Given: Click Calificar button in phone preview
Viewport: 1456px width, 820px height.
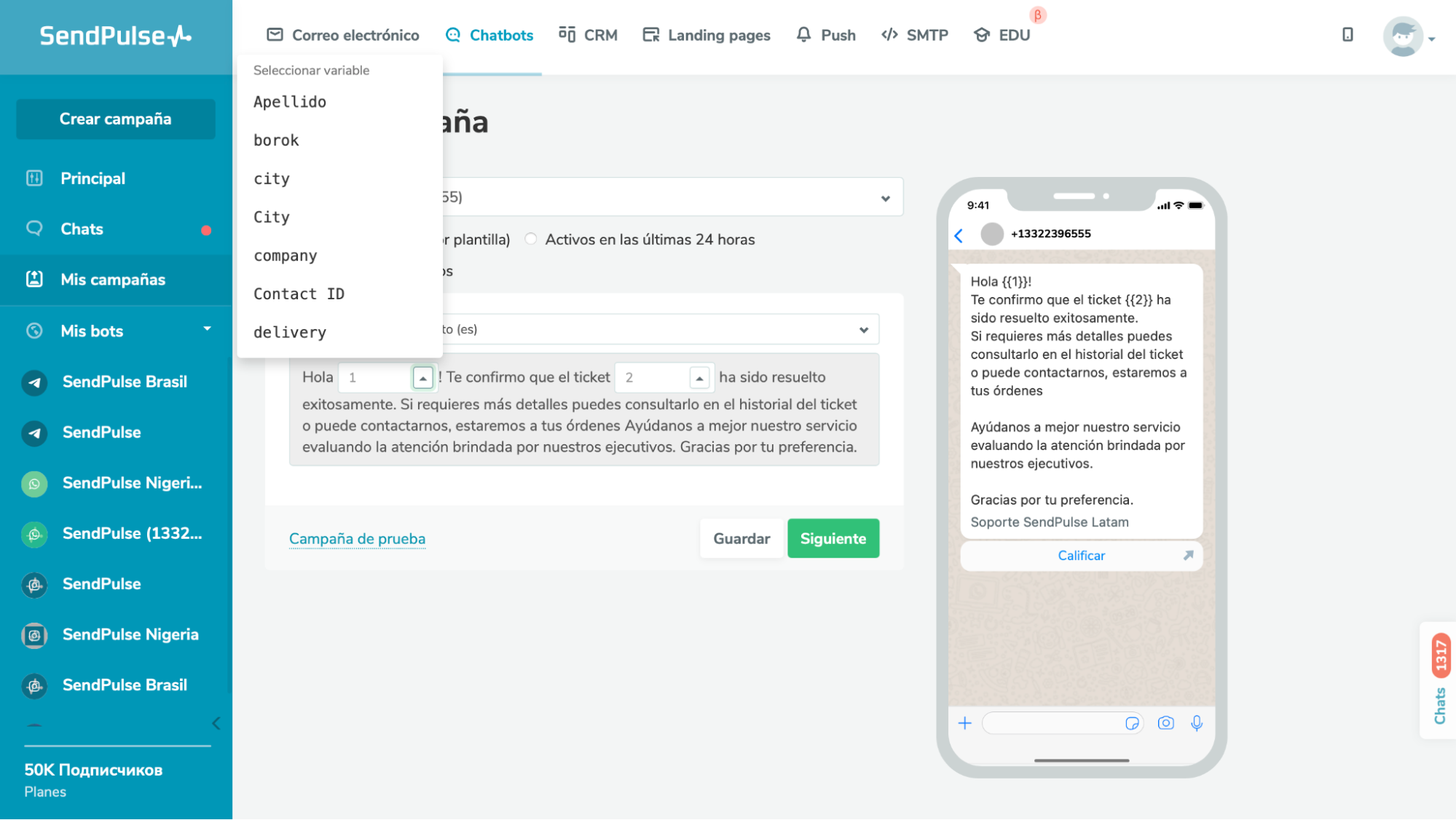Looking at the screenshot, I should coord(1081,555).
